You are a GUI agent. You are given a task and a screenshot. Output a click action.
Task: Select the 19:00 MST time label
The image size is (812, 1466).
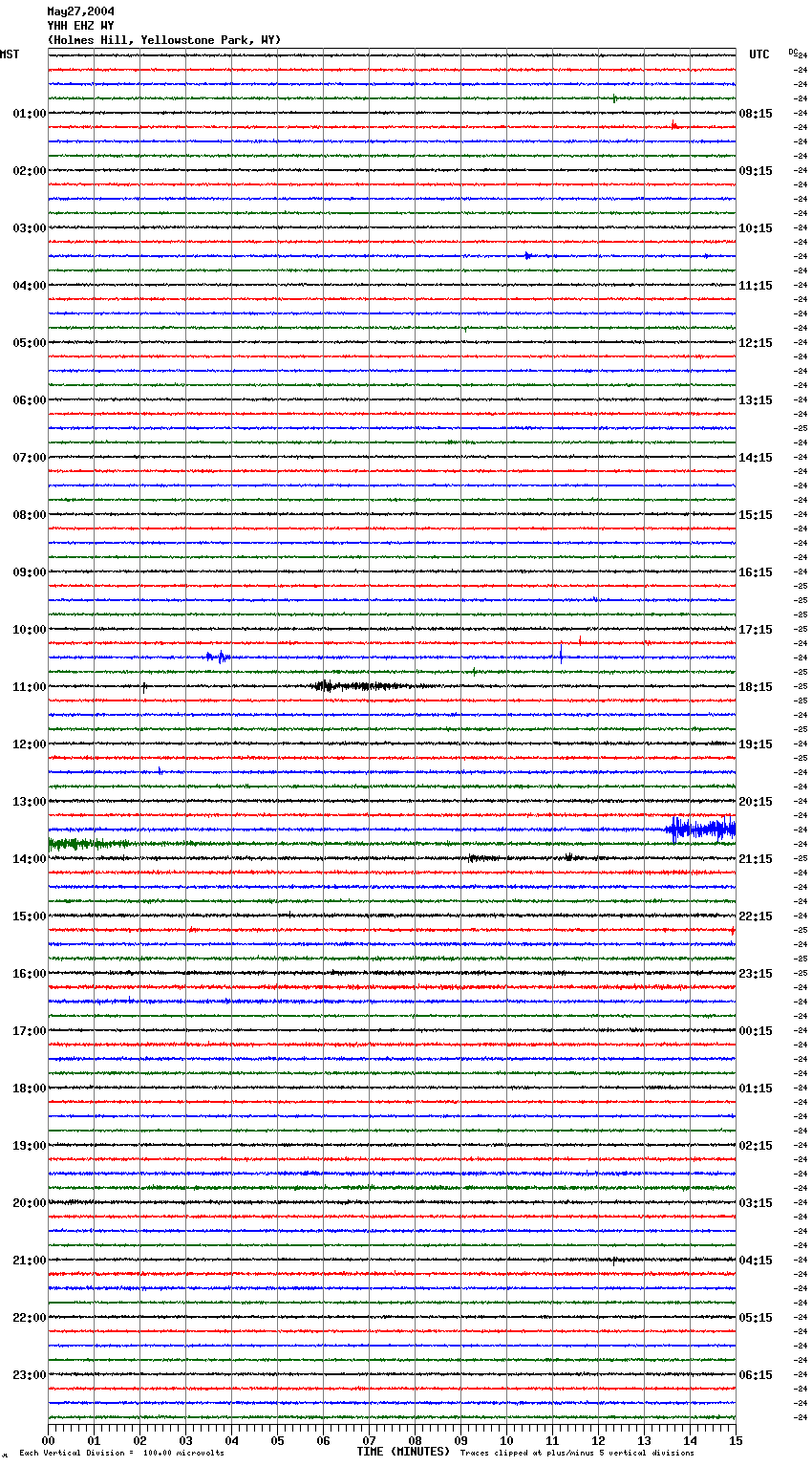pyautogui.click(x=30, y=1146)
